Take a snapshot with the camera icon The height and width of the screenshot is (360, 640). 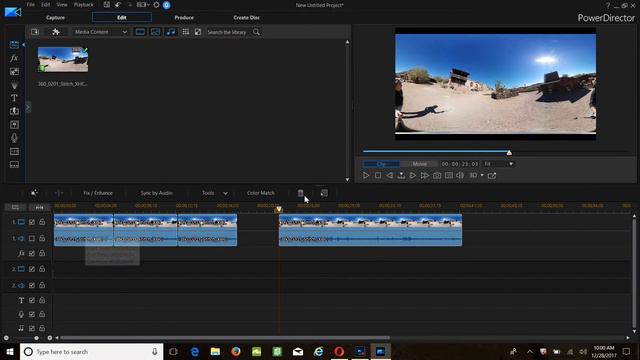click(x=437, y=176)
